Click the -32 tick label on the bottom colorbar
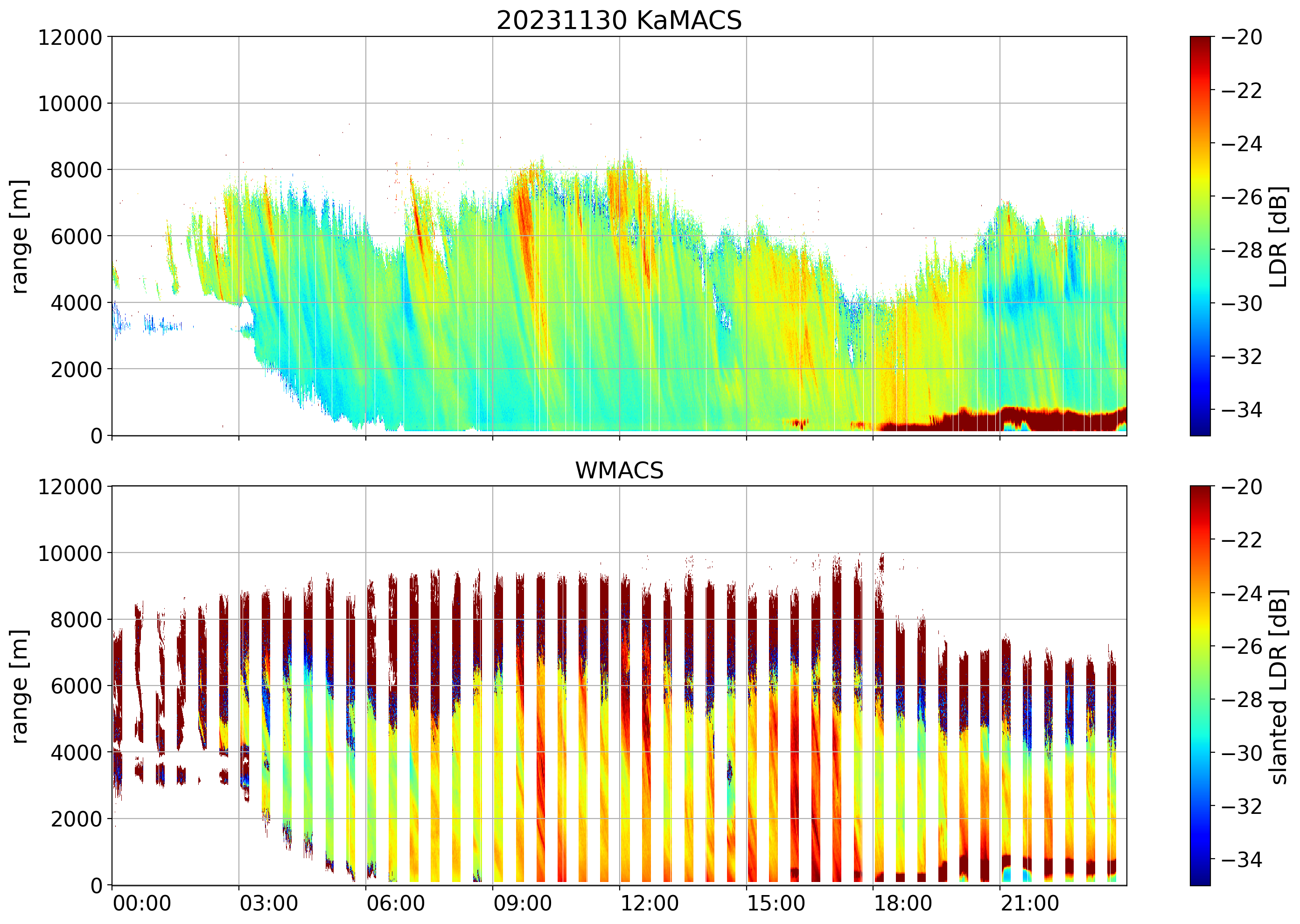Screen dimensions: 1300x924 (x=1242, y=806)
